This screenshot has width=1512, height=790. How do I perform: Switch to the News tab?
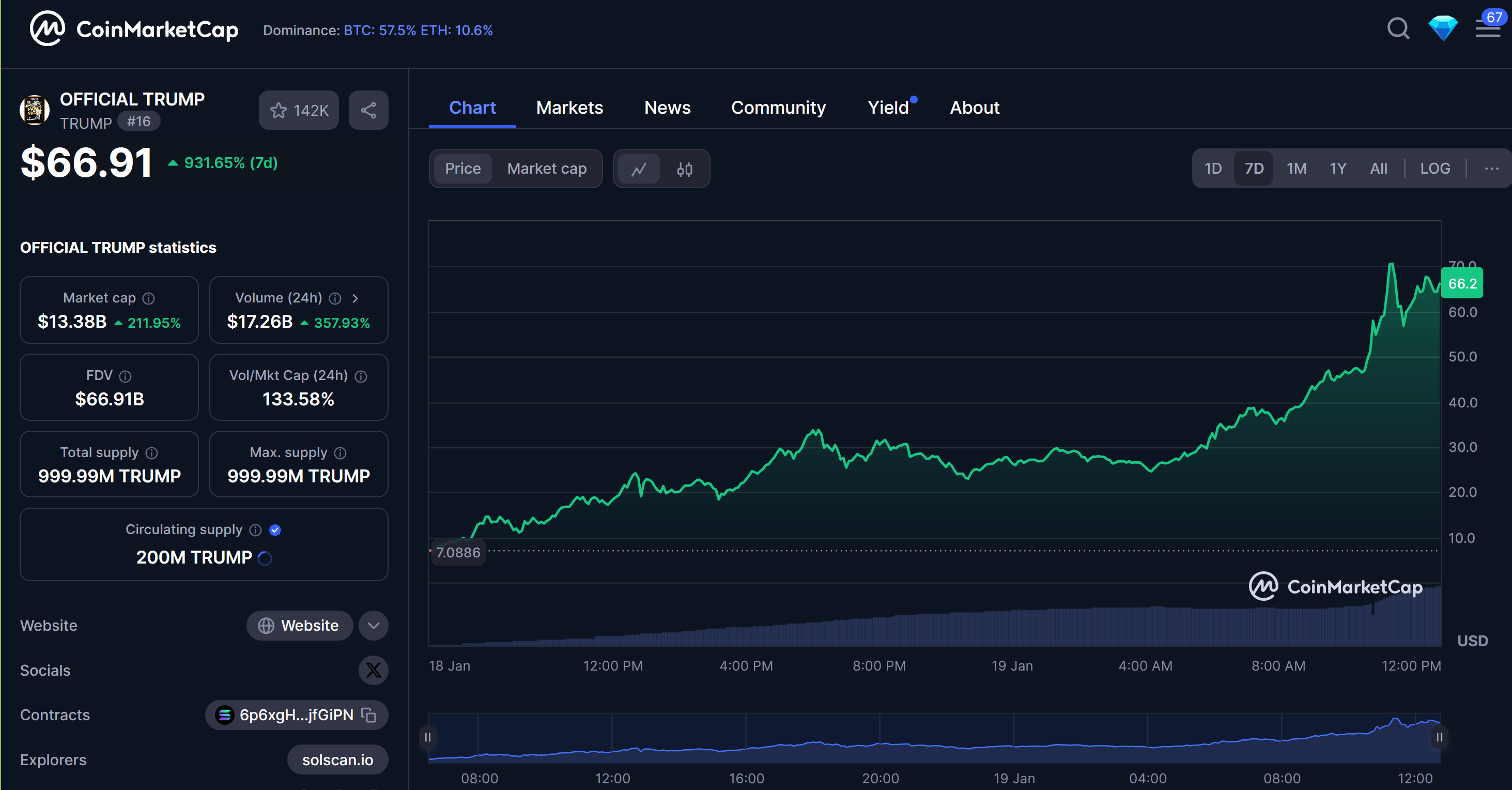point(667,108)
